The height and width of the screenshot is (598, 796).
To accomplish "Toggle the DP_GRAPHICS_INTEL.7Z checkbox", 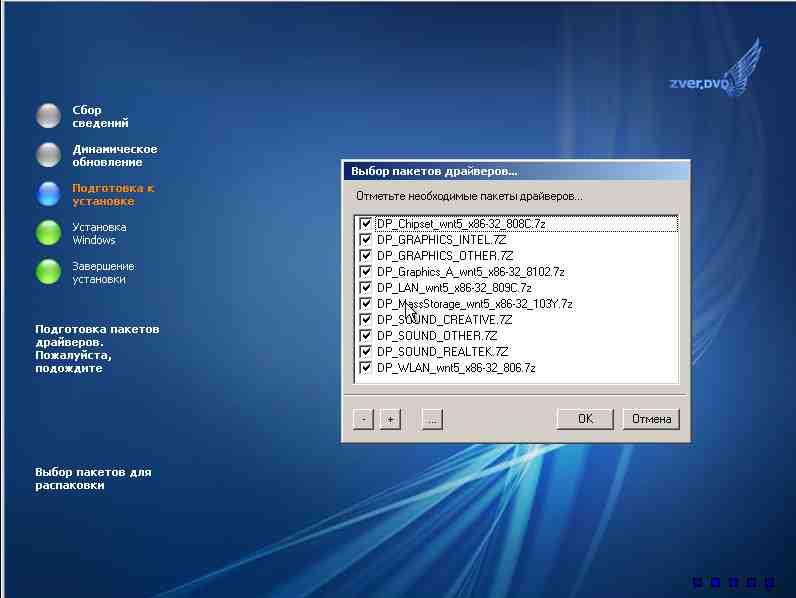I will point(366,240).
